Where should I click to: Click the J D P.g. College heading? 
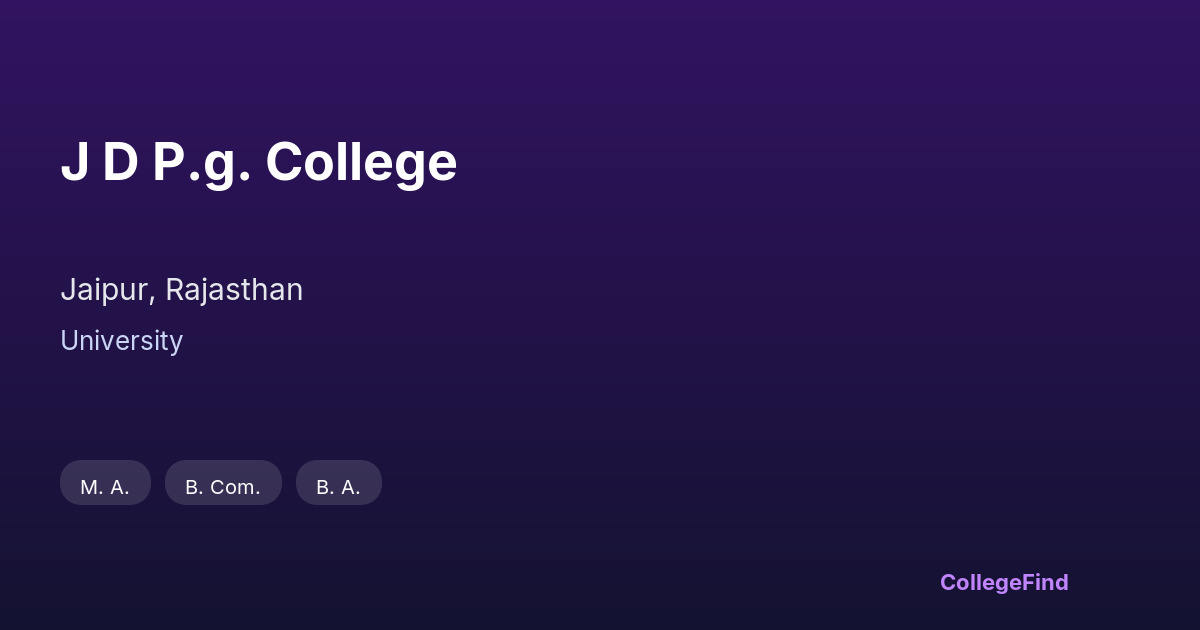pyautogui.click(x=258, y=162)
